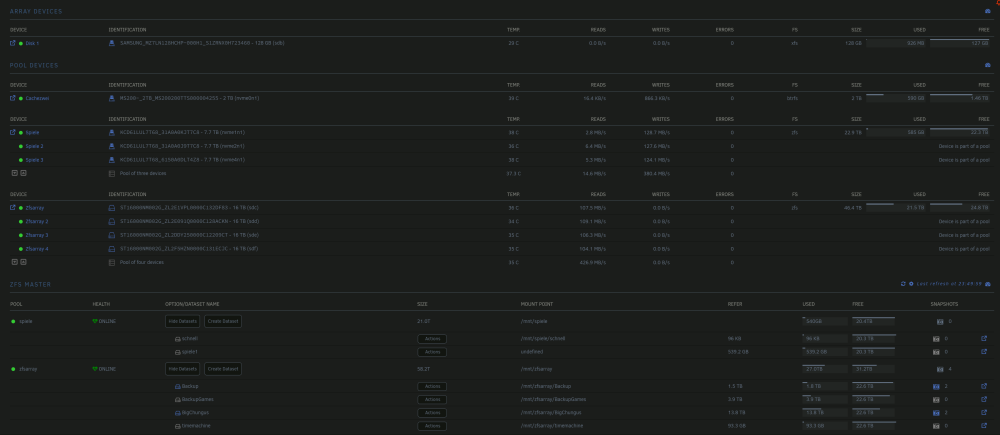Click the Pool of three devices label
The image size is (1000, 435).
pyautogui.click(x=143, y=173)
